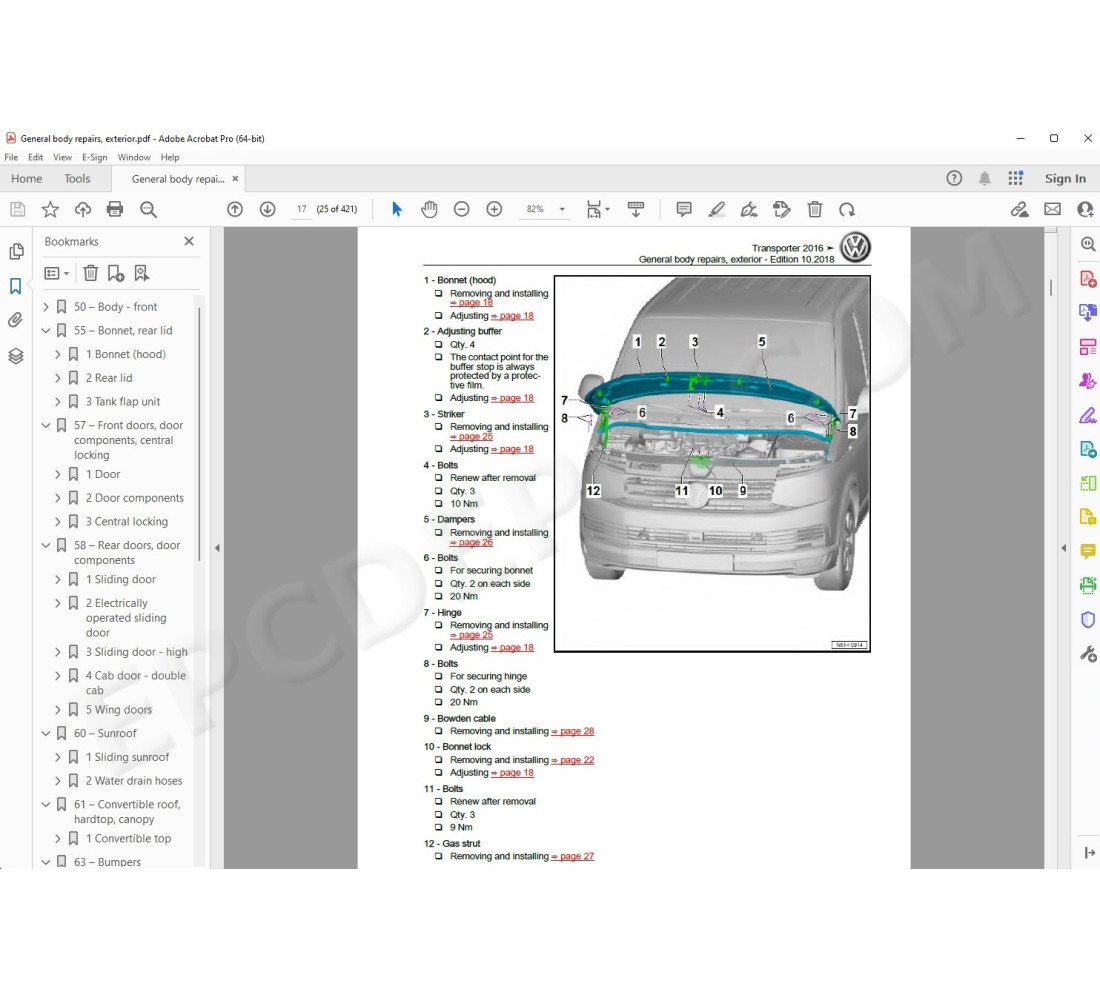The image size is (1100, 1000).
Task: Click the page number field showing 17
Action: click(x=301, y=209)
